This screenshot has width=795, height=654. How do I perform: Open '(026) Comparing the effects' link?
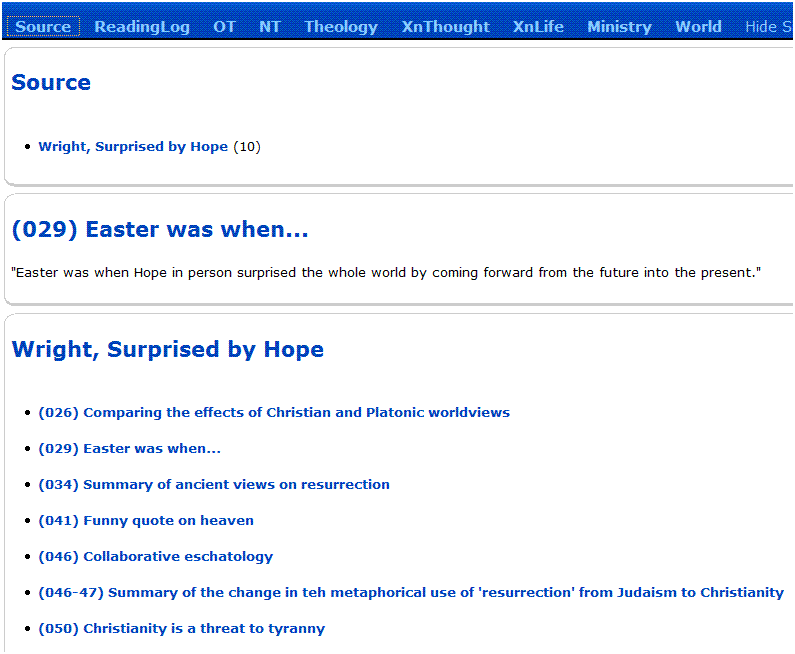pos(274,413)
